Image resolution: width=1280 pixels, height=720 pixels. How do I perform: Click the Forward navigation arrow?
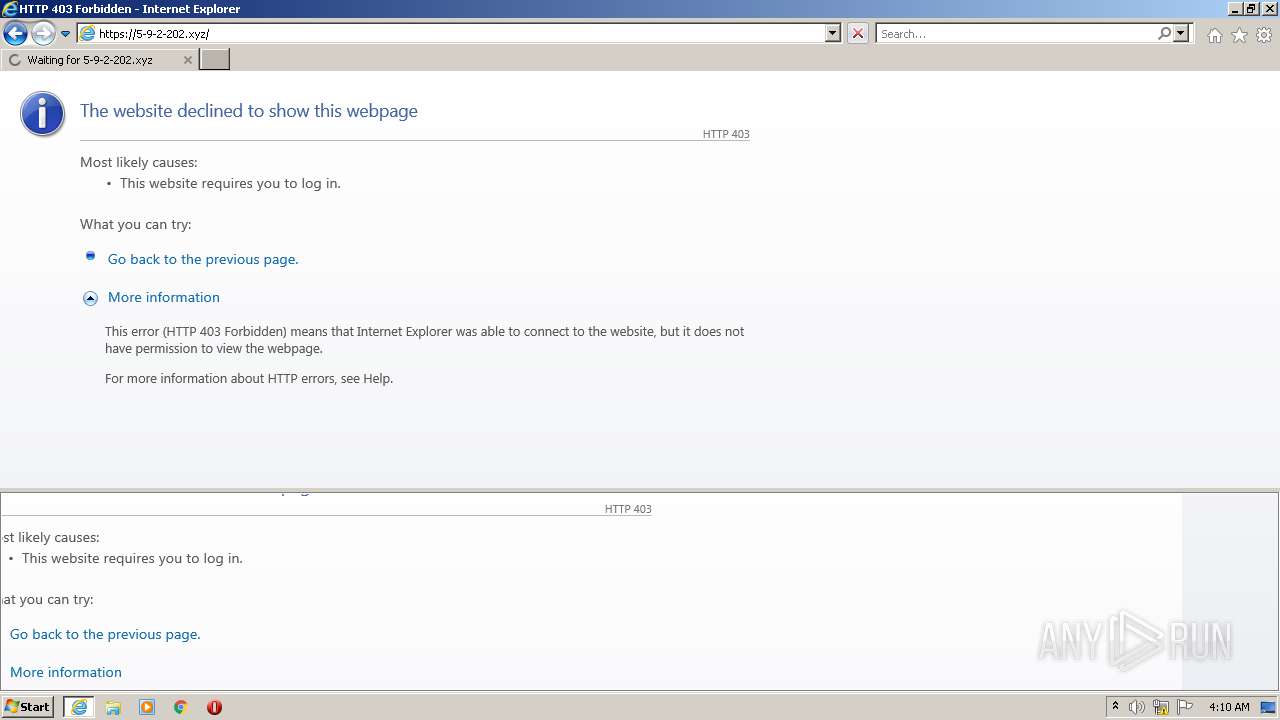[x=43, y=34]
